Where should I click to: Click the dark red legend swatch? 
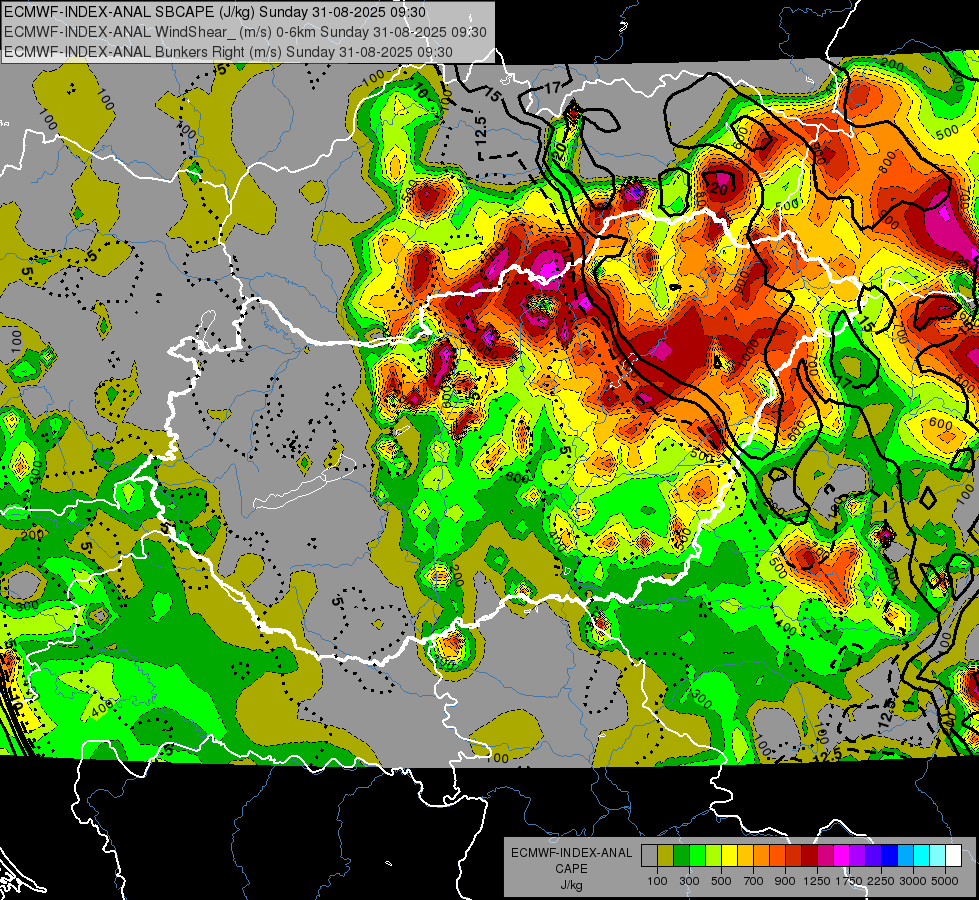[810, 855]
